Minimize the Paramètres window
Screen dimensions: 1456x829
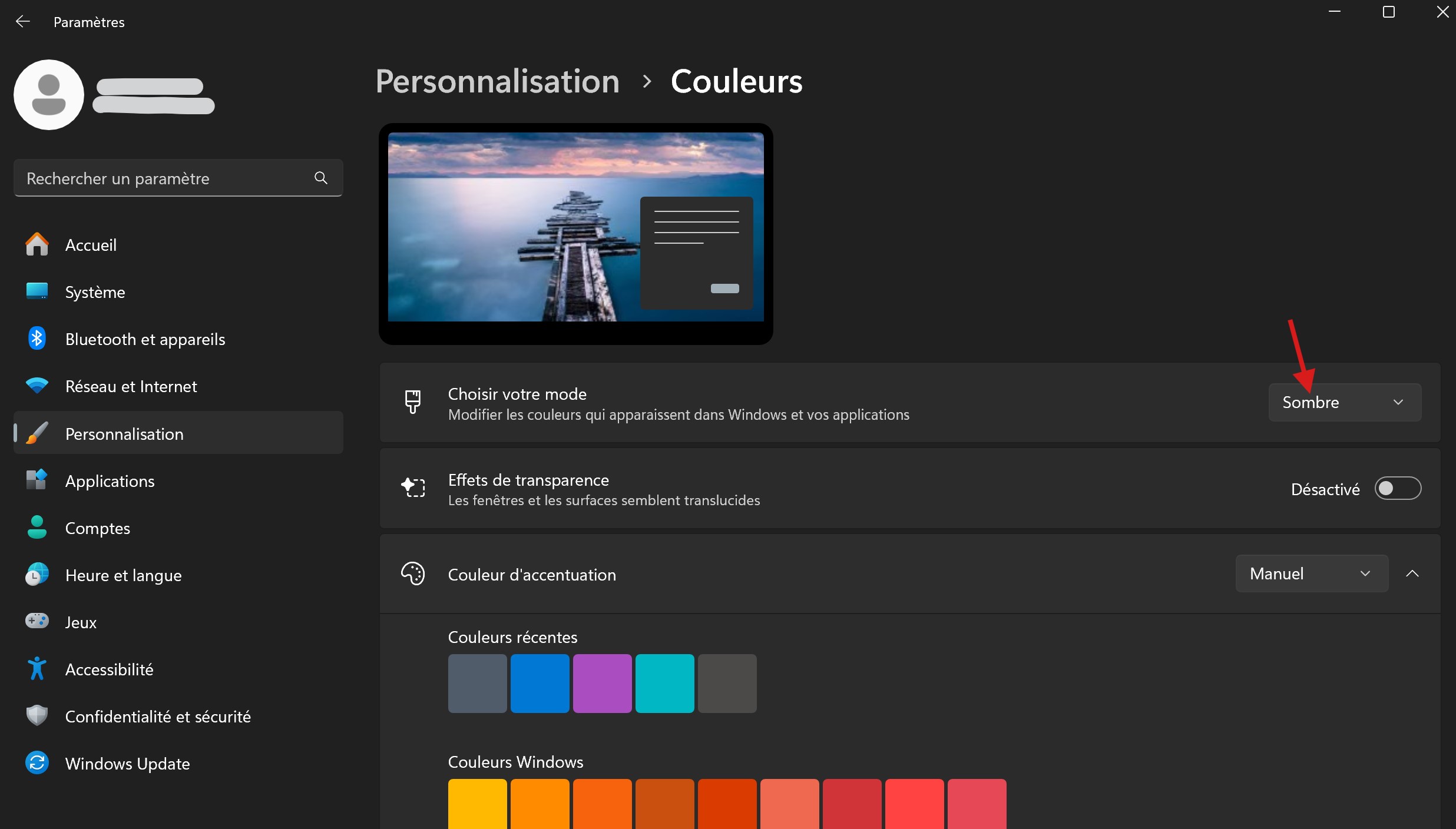coord(1335,12)
